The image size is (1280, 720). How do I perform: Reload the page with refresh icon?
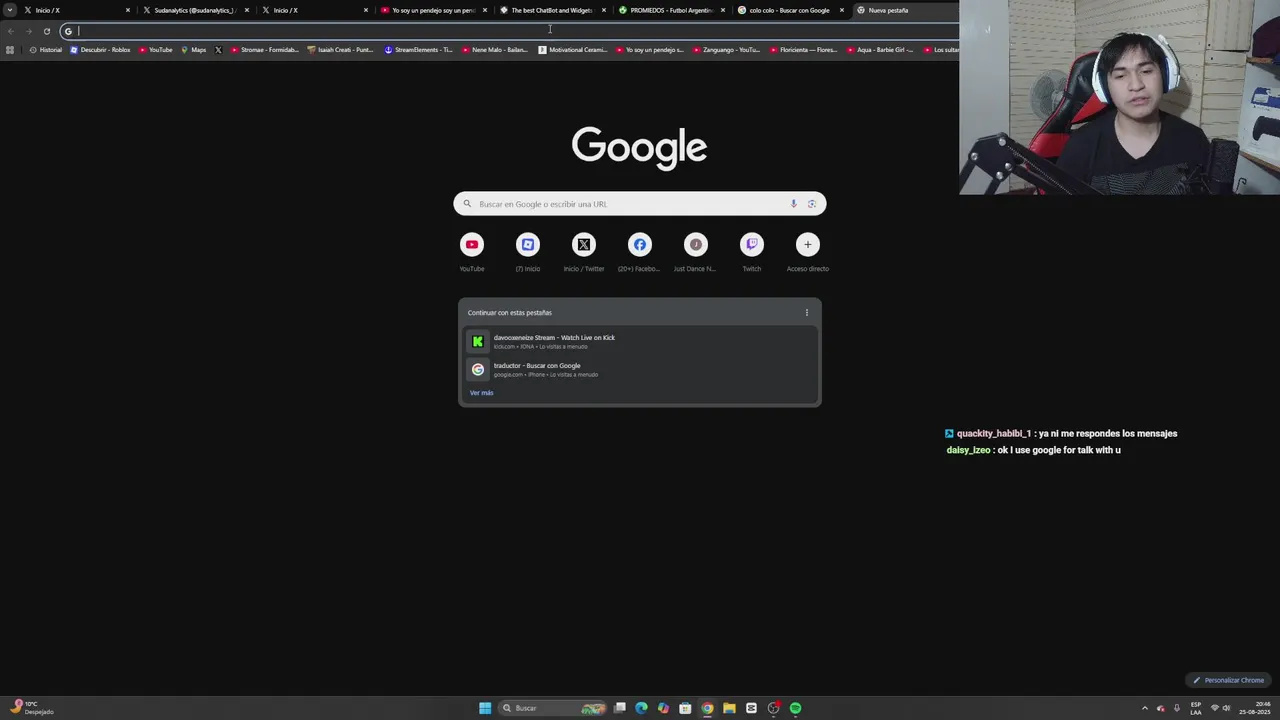coord(47,31)
